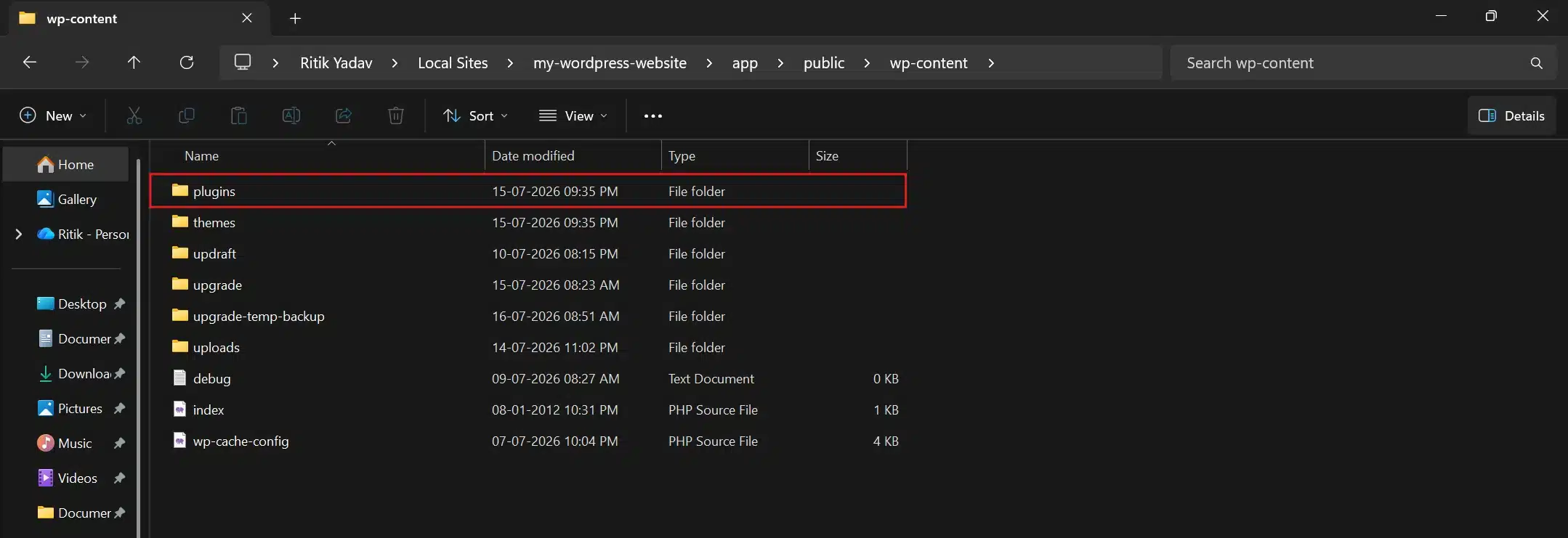Click the Cut scissors icon

[134, 115]
